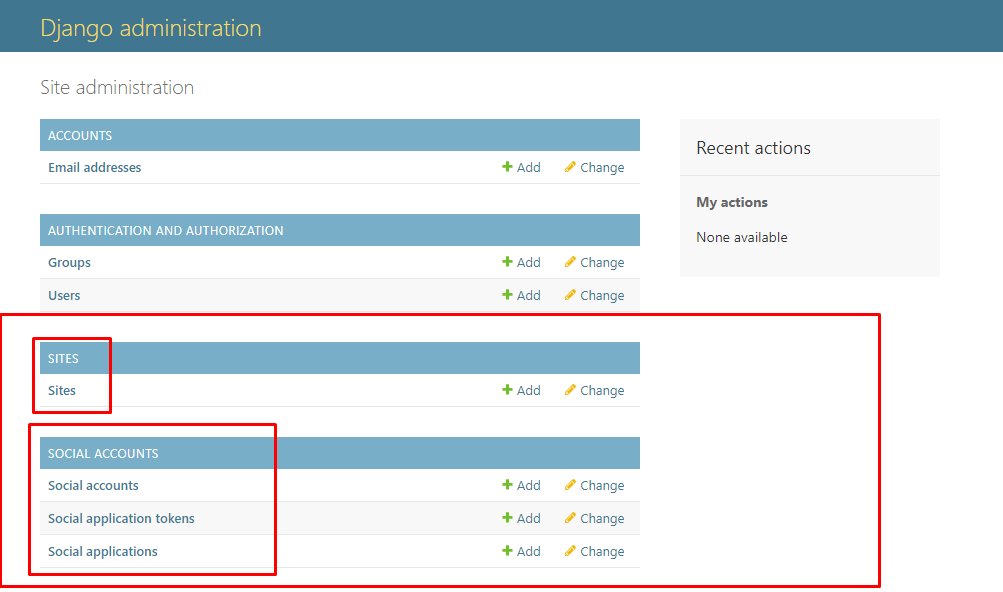Image resolution: width=1003 pixels, height=592 pixels.
Task: Open the Email addresses model link
Action: point(94,168)
